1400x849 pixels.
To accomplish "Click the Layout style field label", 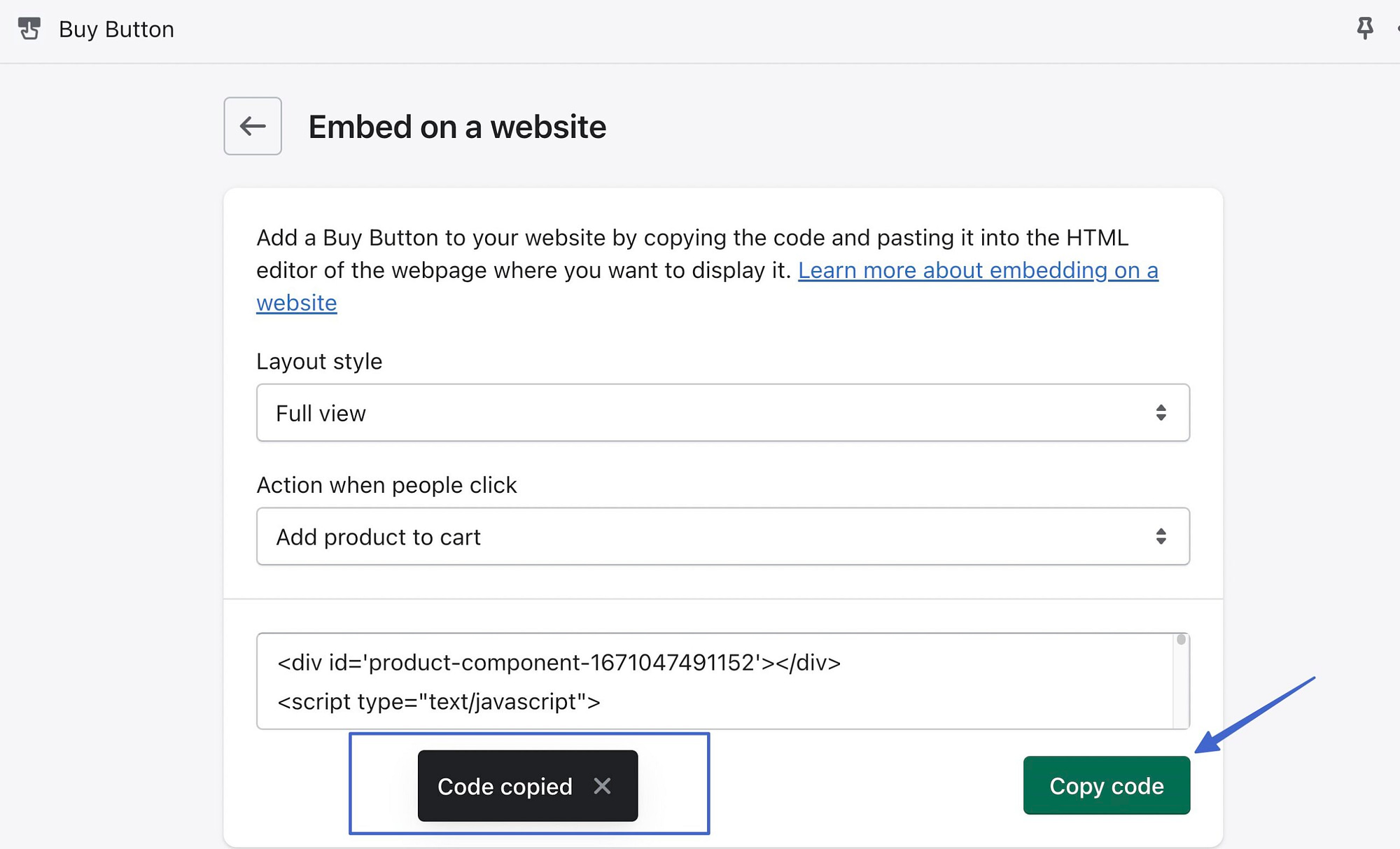I will click(319, 361).
